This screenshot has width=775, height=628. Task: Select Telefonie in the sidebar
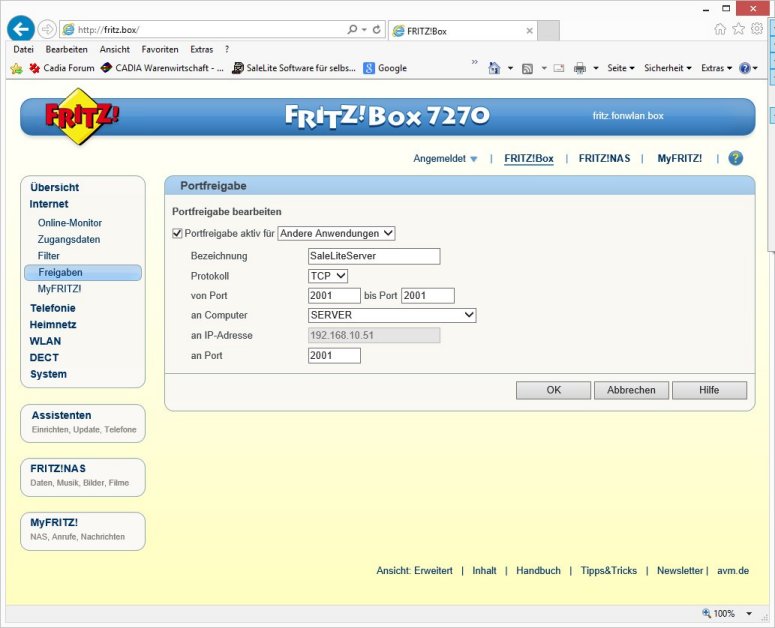(53, 308)
